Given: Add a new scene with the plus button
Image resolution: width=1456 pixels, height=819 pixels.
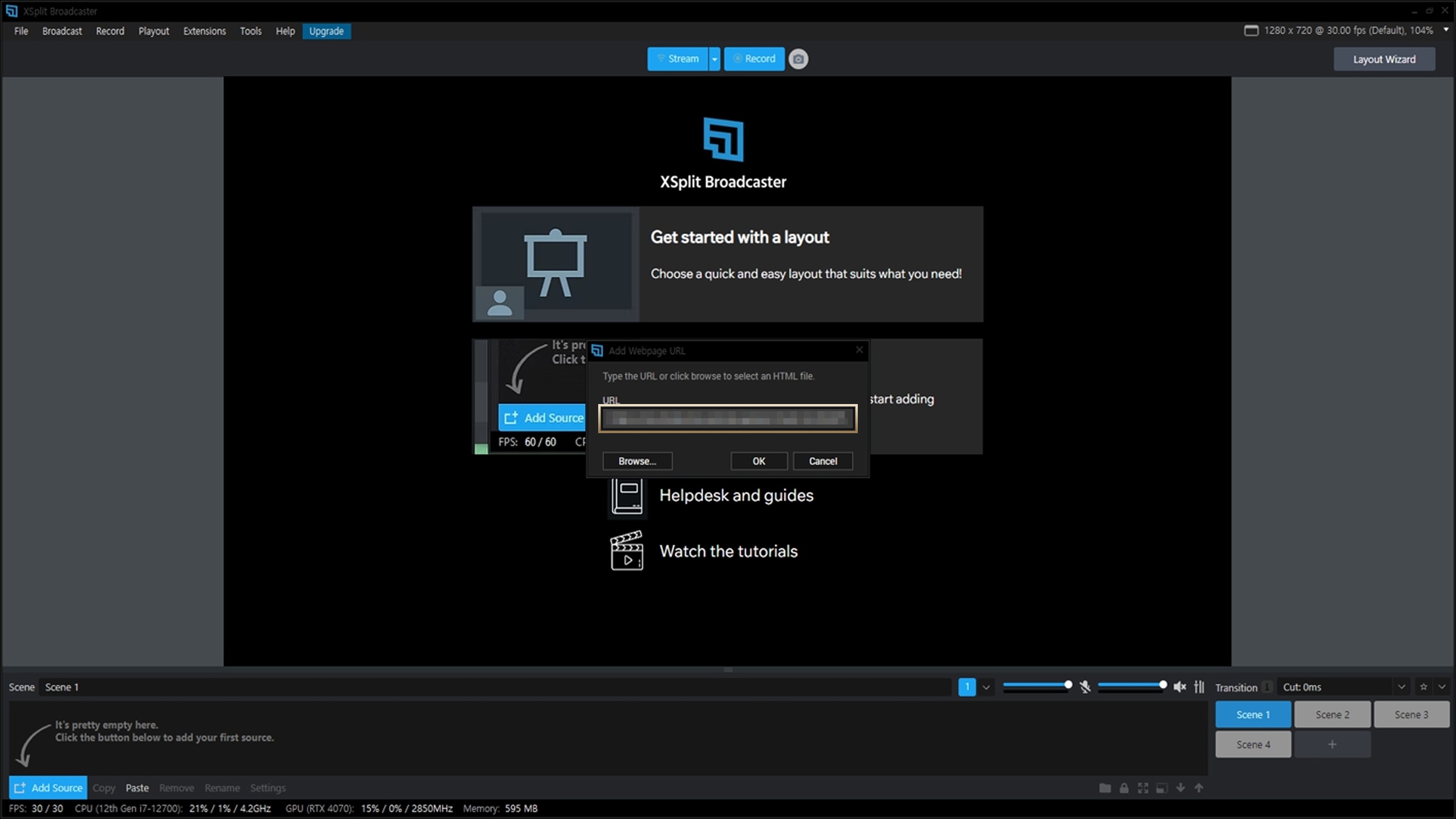Looking at the screenshot, I should [x=1332, y=744].
